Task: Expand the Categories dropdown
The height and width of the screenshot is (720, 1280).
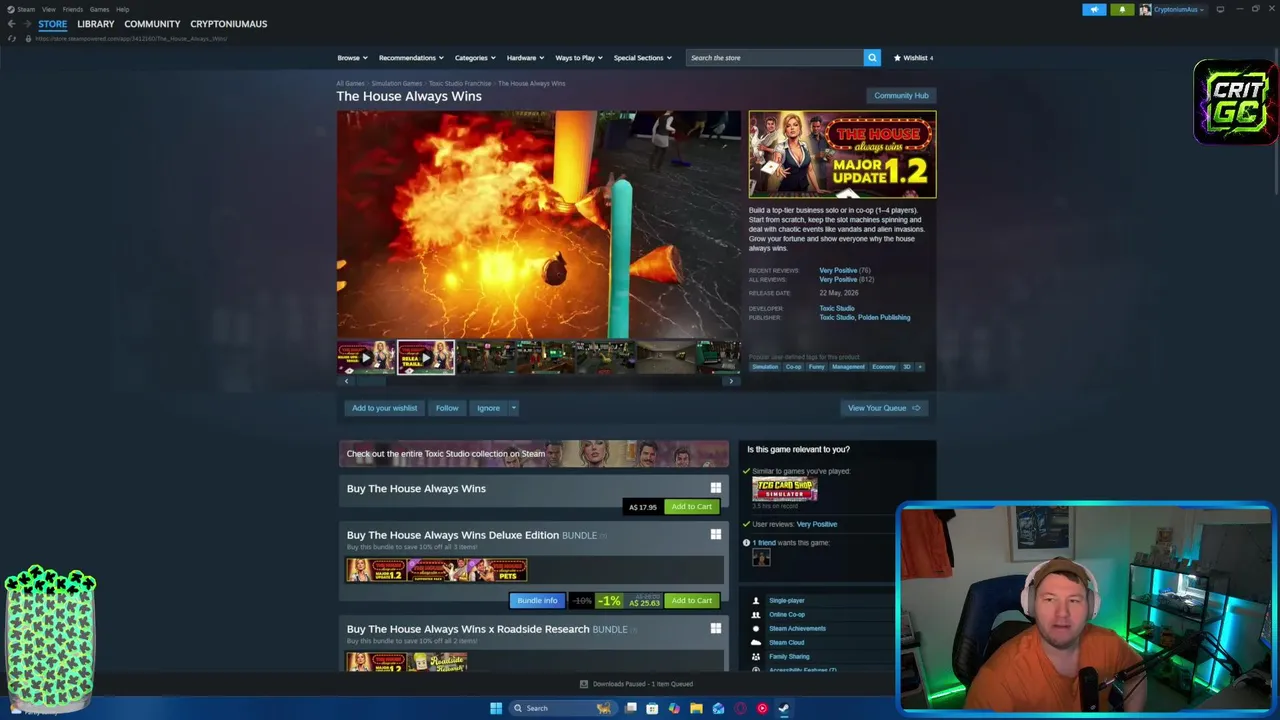Action: (x=475, y=58)
